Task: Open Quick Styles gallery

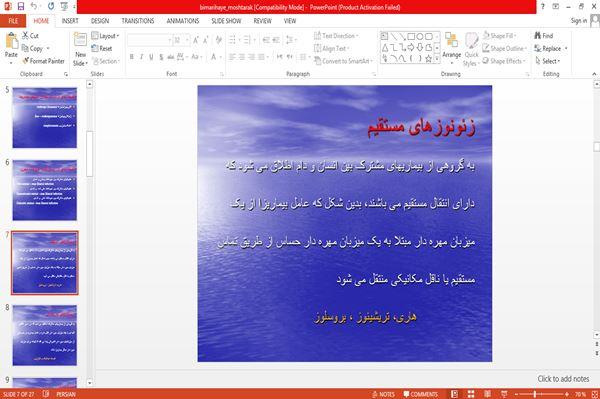Action: coord(471,50)
